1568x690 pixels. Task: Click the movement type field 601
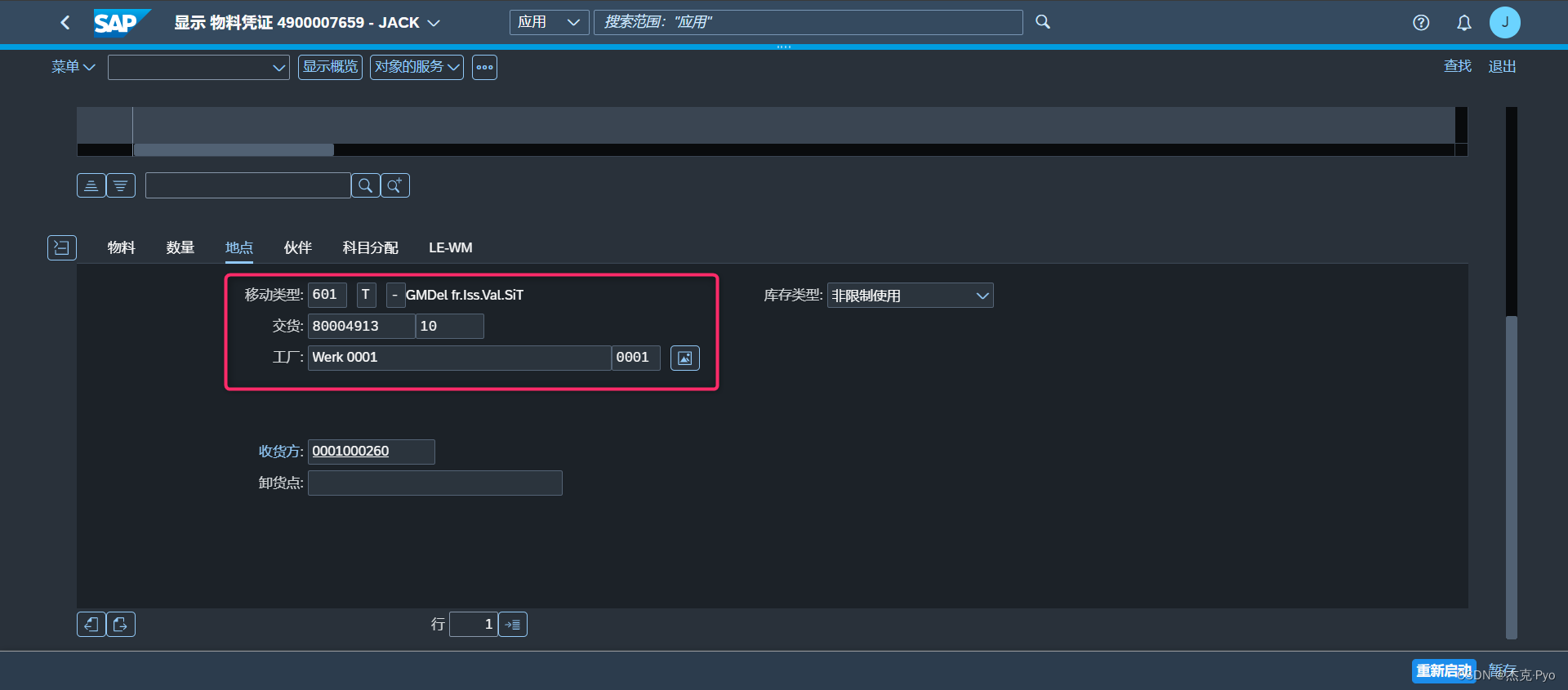pos(327,295)
